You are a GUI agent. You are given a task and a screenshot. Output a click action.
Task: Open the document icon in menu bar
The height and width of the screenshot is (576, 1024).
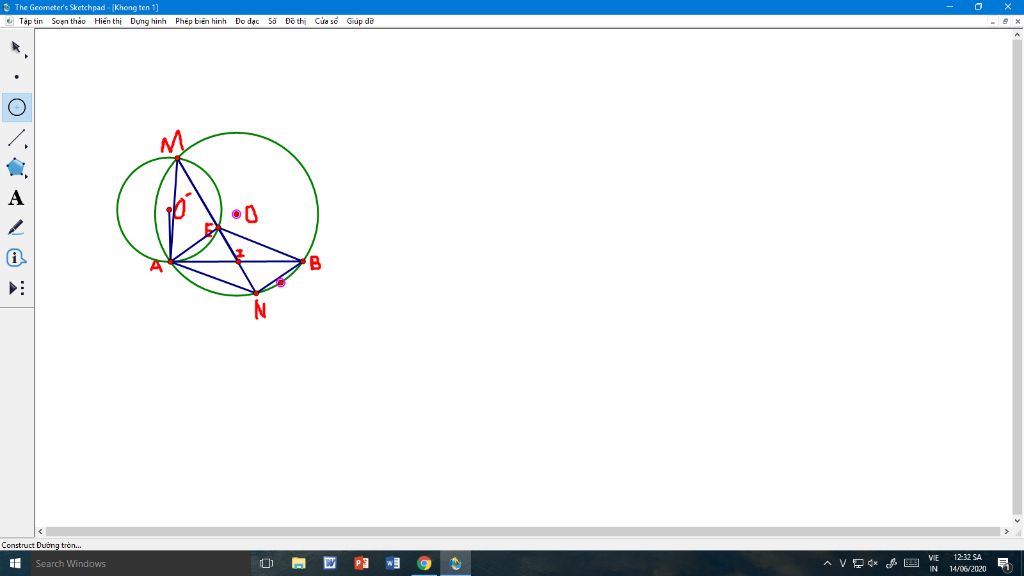[9, 22]
